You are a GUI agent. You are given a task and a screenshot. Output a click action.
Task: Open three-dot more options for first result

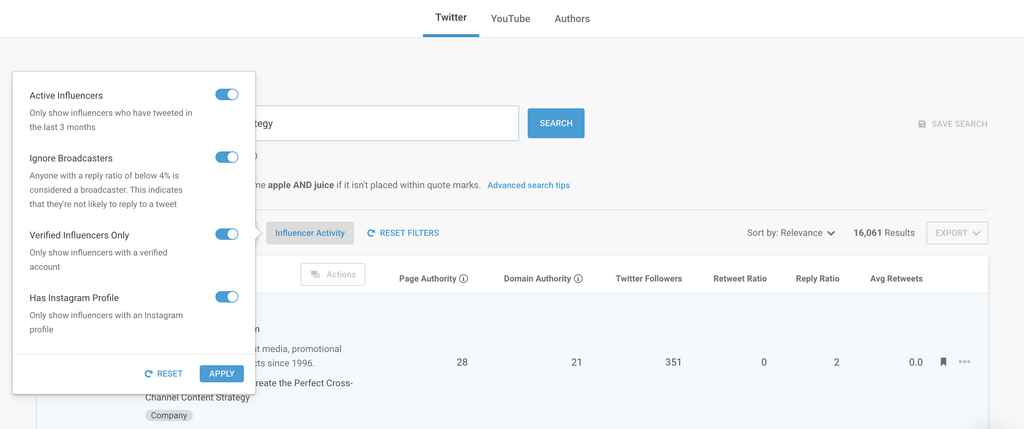(964, 362)
